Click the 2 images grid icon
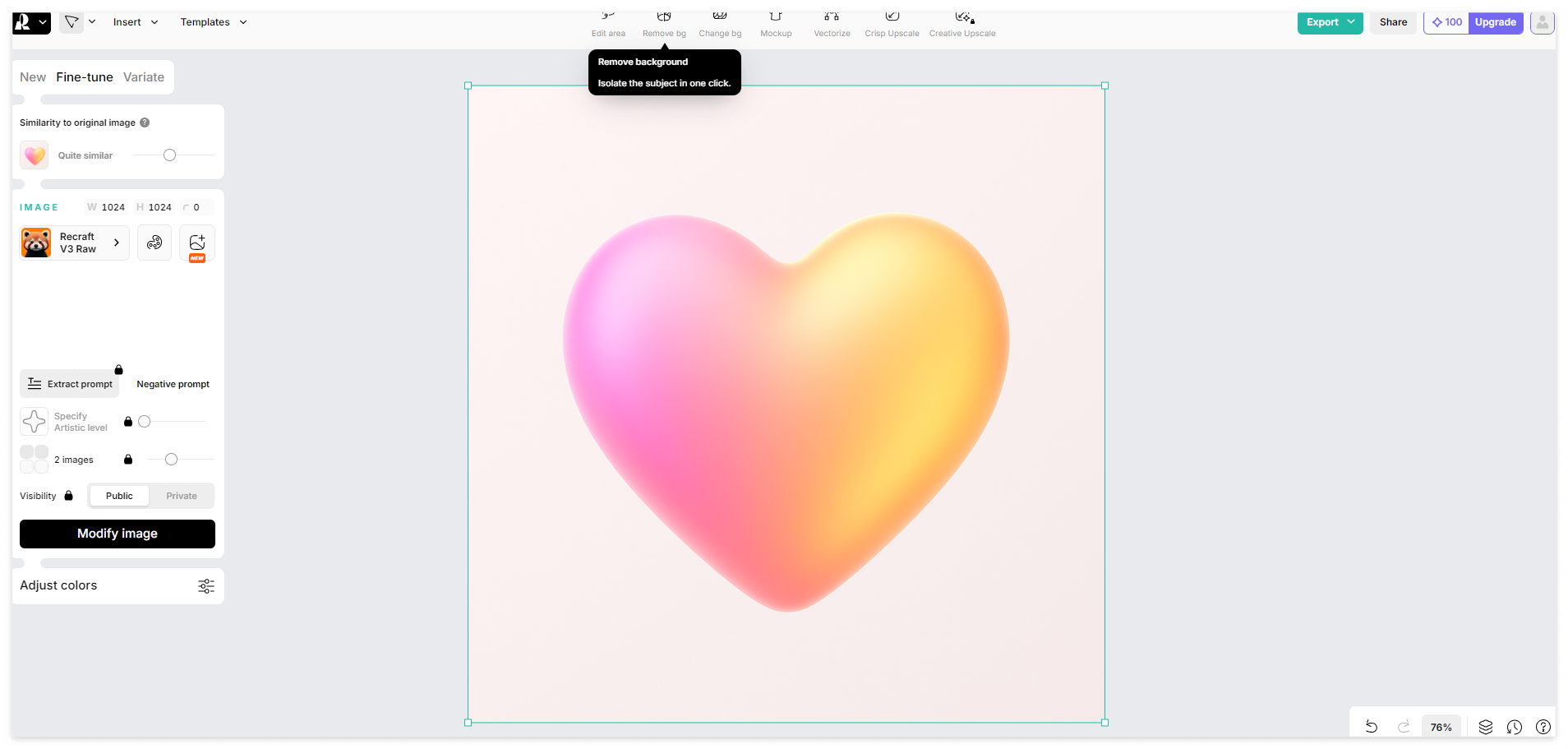The image size is (1568, 749). click(35, 460)
